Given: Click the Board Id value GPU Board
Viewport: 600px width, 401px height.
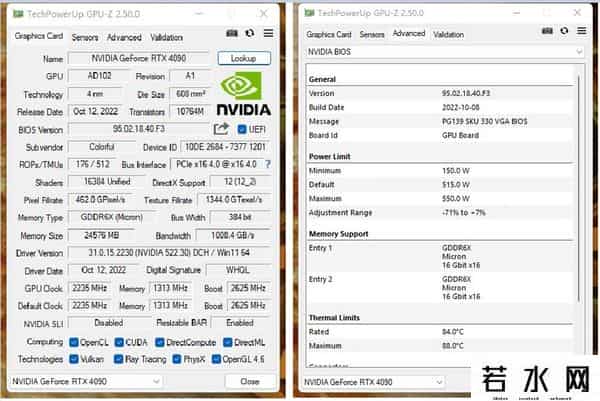Looking at the screenshot, I should tap(460, 135).
